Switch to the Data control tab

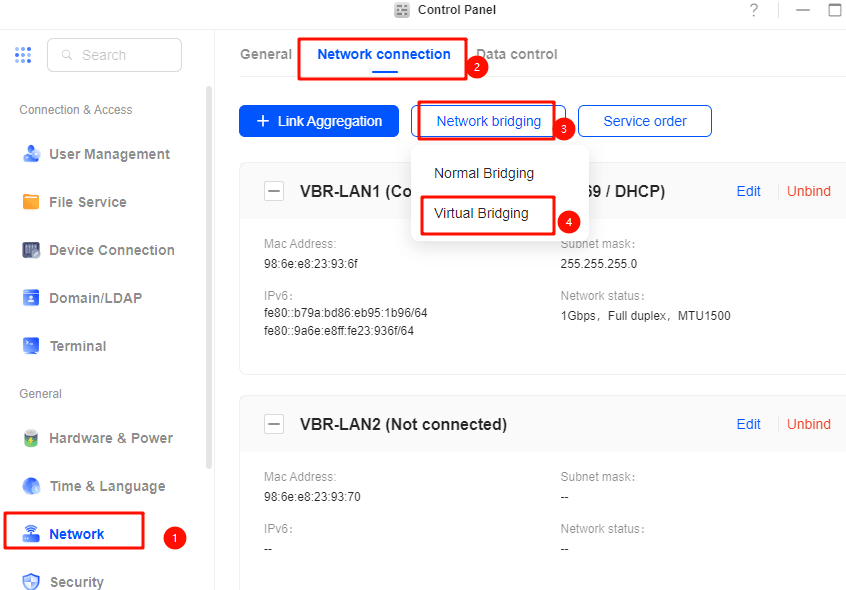click(x=517, y=54)
